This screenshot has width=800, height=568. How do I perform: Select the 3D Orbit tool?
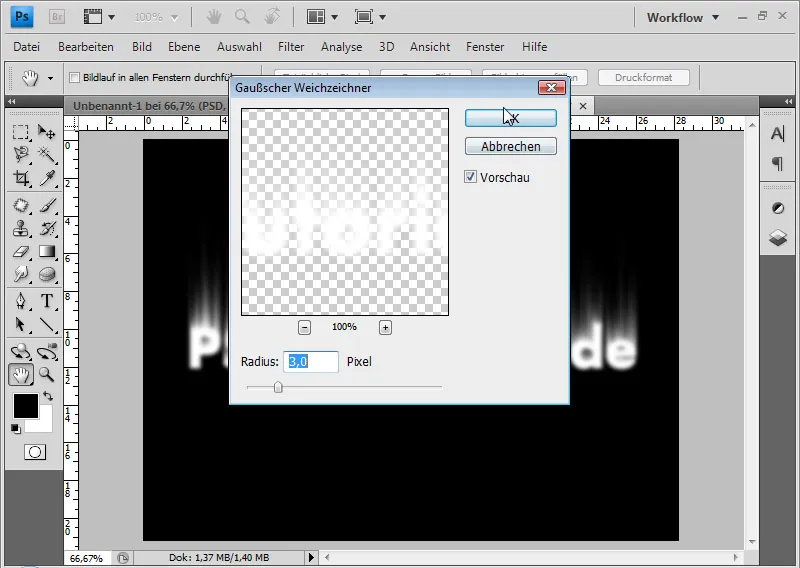[x=46, y=351]
